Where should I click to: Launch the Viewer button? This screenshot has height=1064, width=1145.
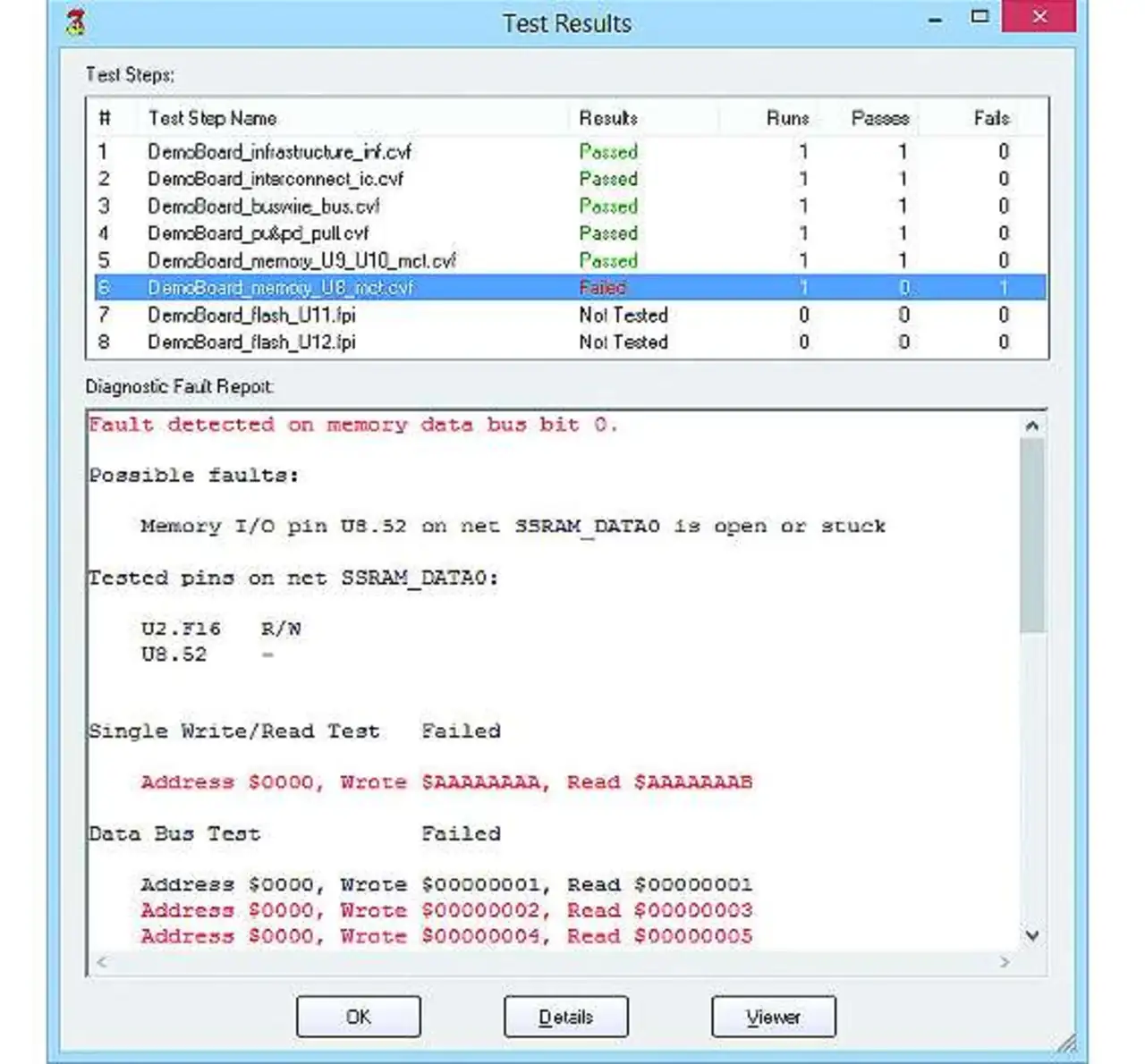pyautogui.click(x=773, y=1017)
